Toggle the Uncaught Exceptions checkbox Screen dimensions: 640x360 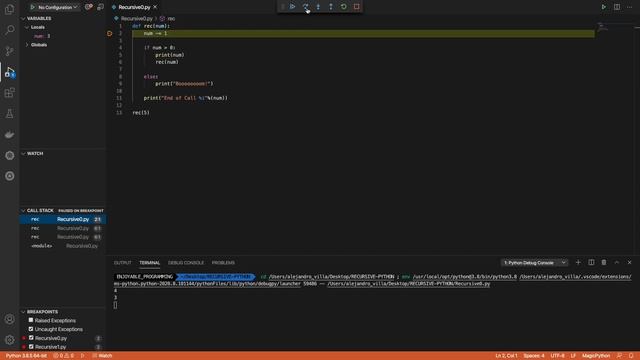point(31,329)
